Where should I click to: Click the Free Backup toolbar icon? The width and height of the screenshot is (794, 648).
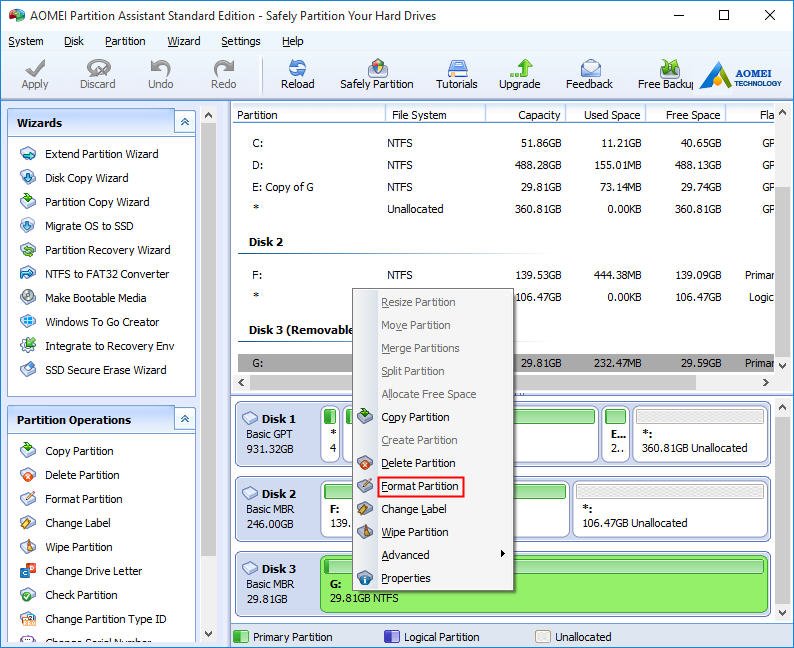pyautogui.click(x=665, y=74)
